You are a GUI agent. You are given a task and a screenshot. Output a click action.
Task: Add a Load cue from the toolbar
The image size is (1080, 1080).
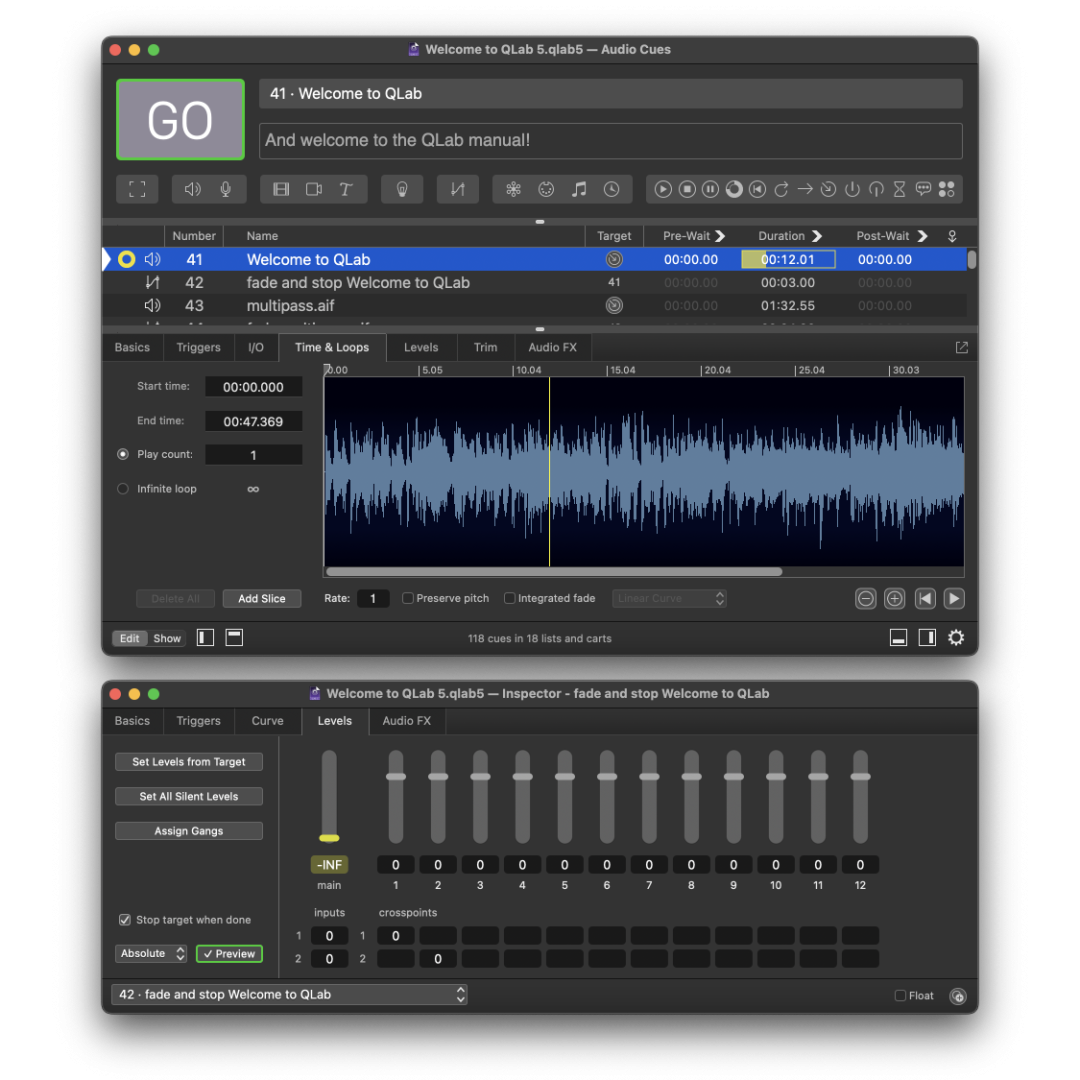734,189
